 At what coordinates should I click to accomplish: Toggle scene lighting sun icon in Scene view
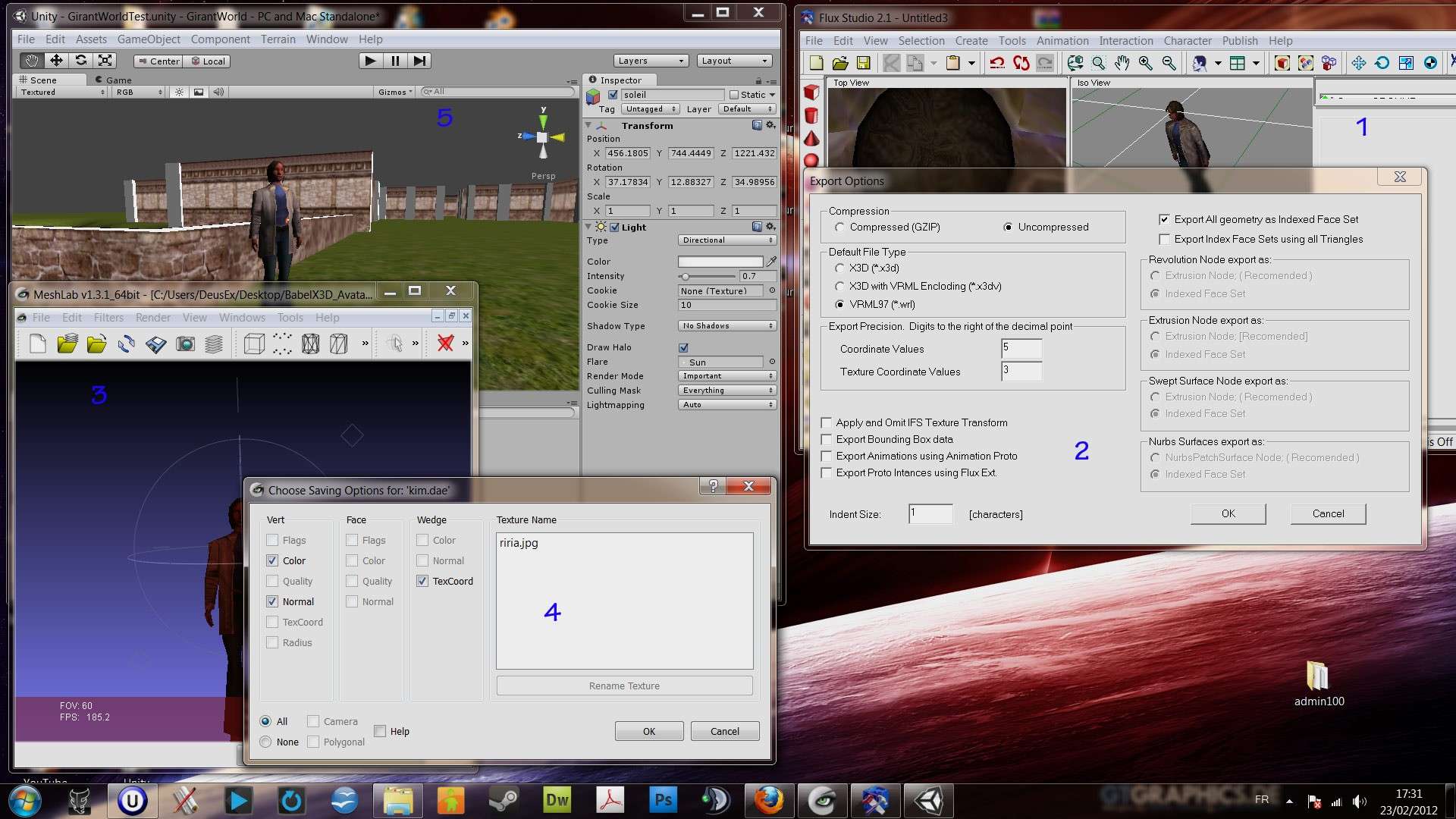(x=179, y=92)
